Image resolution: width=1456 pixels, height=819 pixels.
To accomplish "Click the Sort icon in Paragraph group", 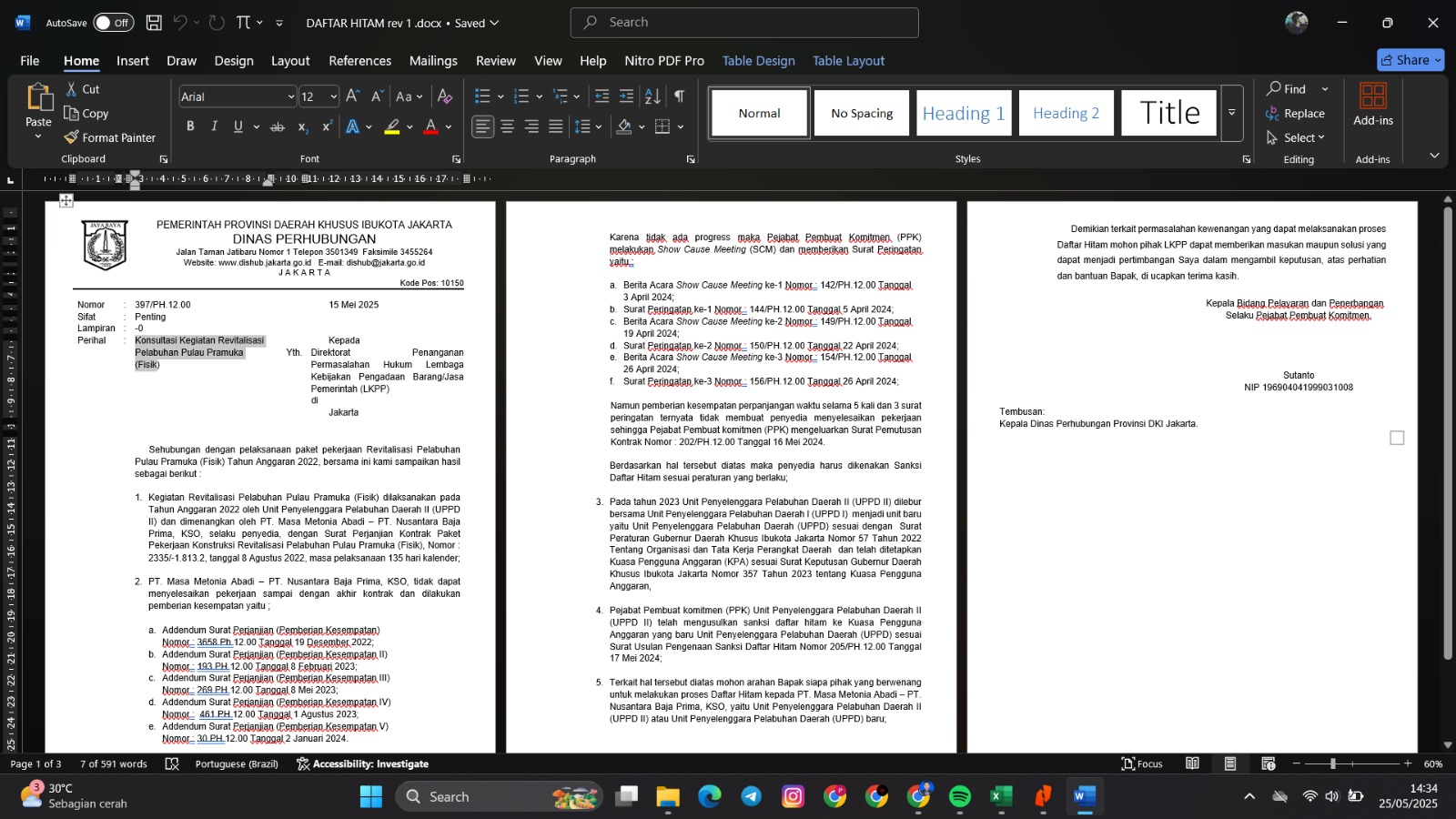I will [652, 96].
